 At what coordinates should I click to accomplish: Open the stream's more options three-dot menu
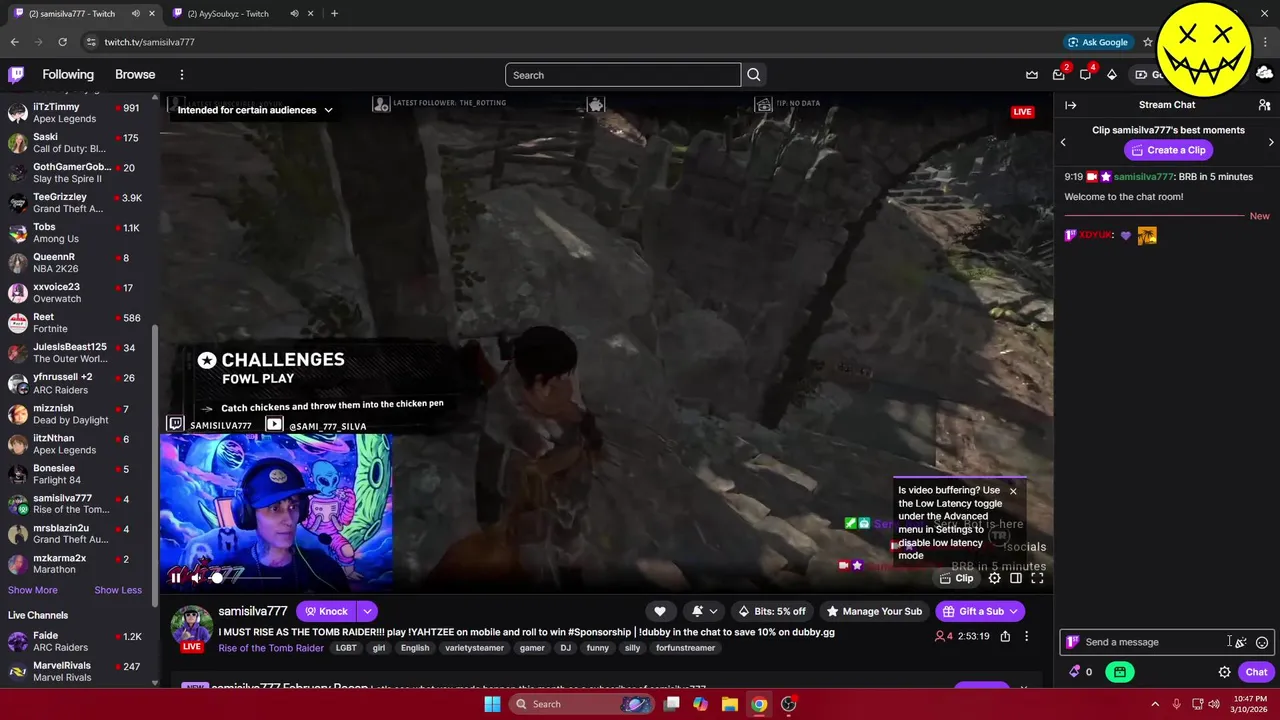pyautogui.click(x=1026, y=636)
